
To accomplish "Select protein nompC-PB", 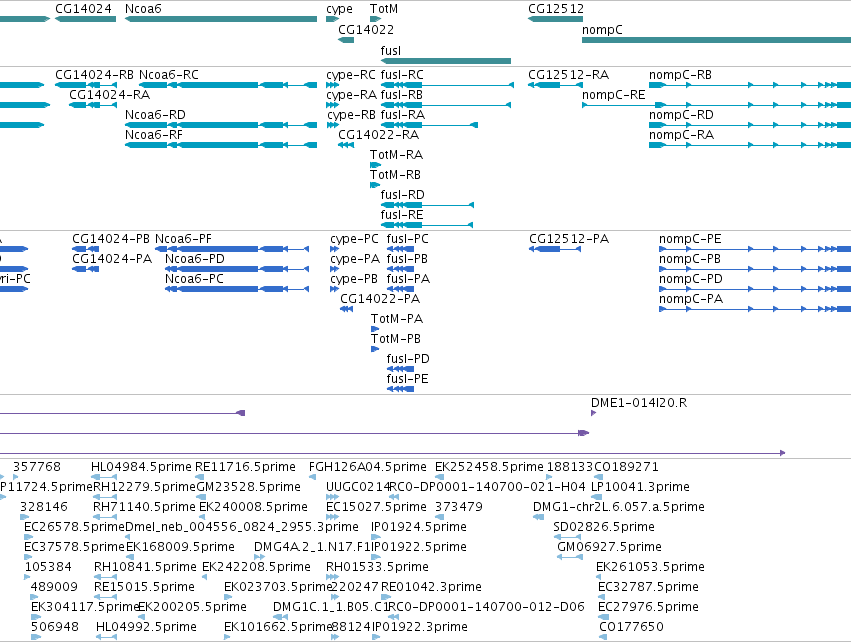I will click(x=755, y=269).
